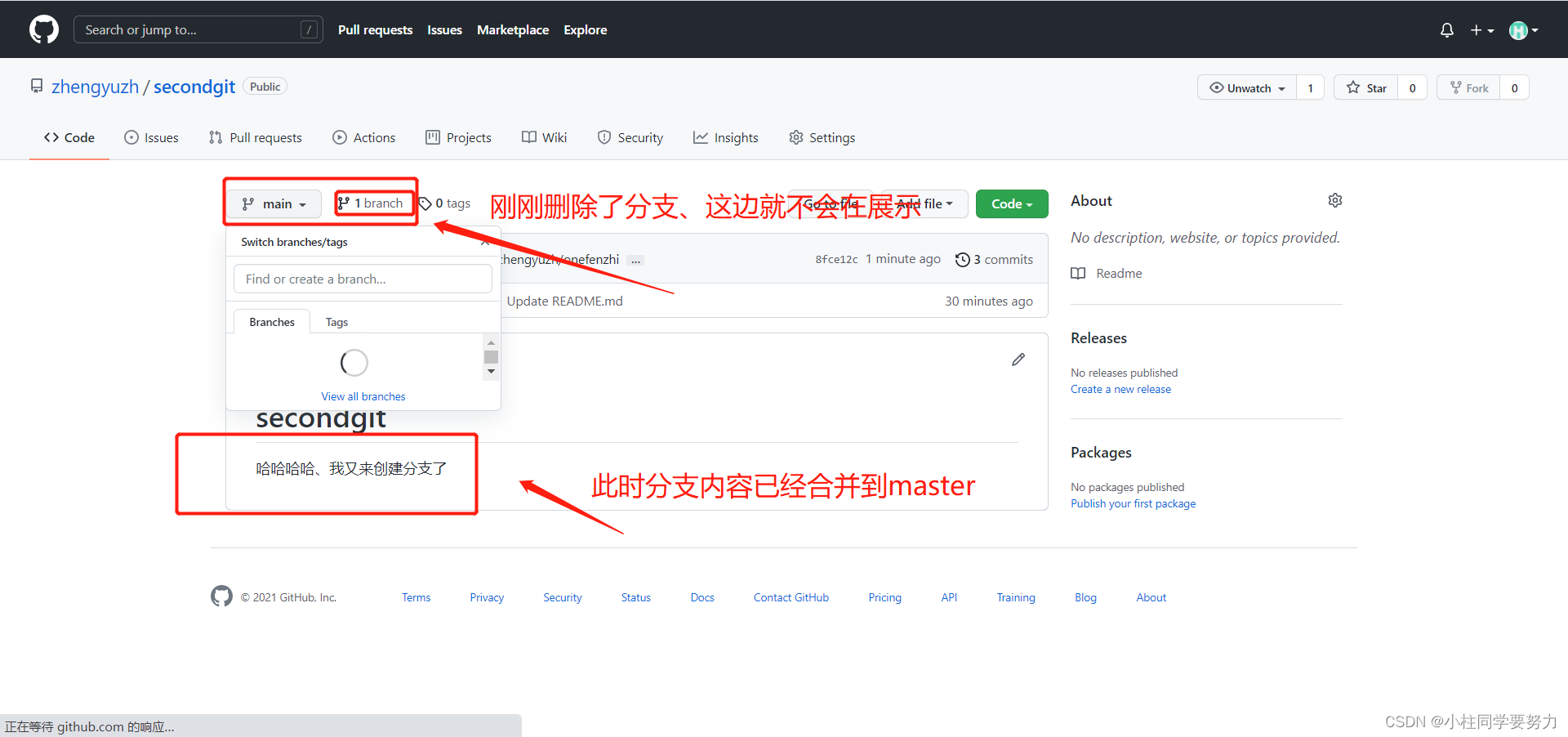The width and height of the screenshot is (1568, 737).
Task: Open the footer Pricing link
Action: coord(884,597)
